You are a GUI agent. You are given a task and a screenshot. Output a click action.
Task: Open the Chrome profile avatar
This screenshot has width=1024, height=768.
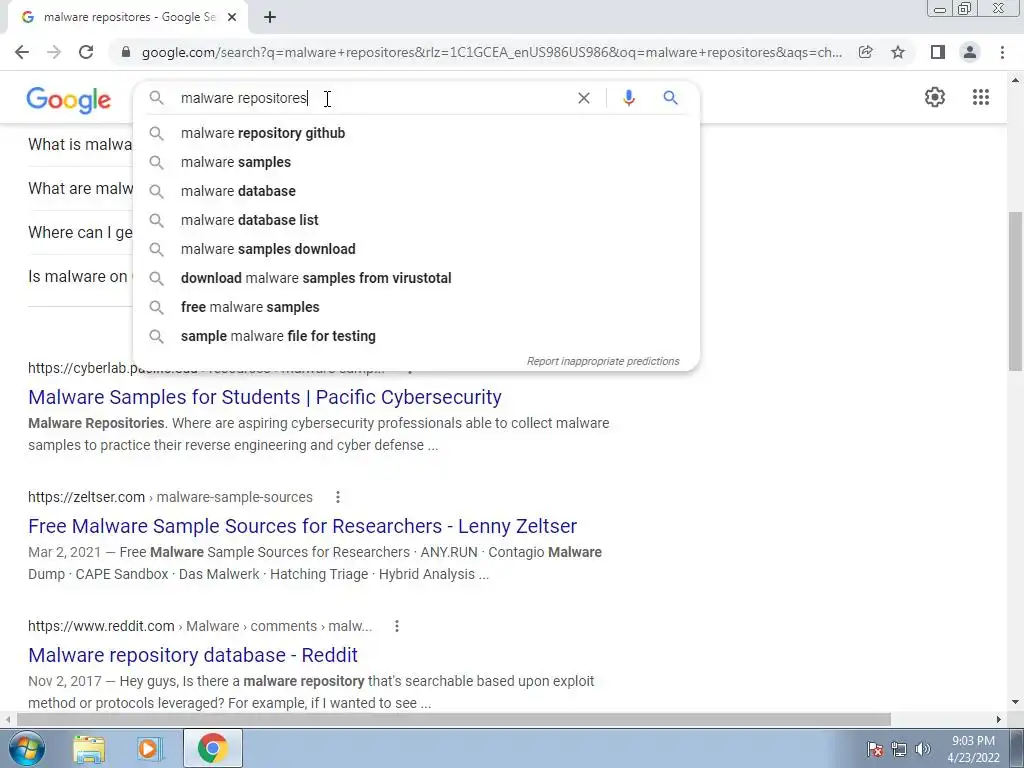click(970, 52)
